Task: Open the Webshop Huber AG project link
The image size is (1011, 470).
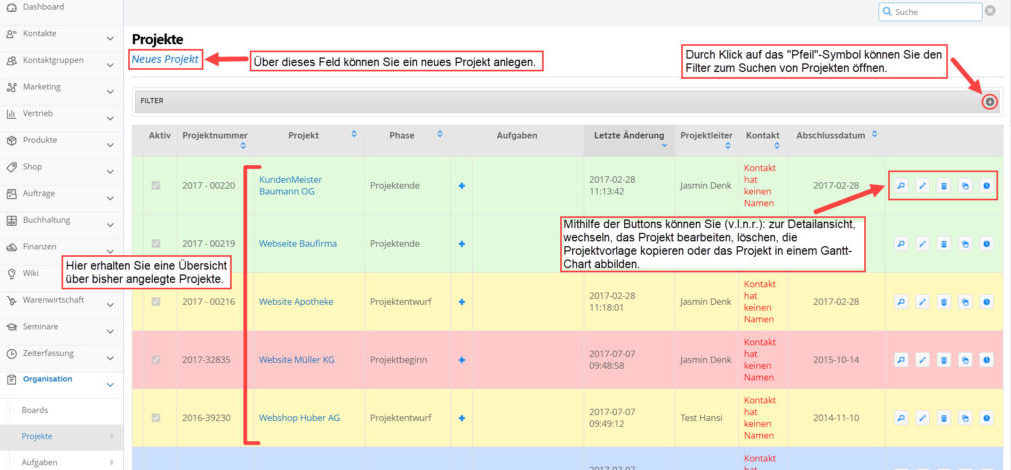Action: (299, 418)
